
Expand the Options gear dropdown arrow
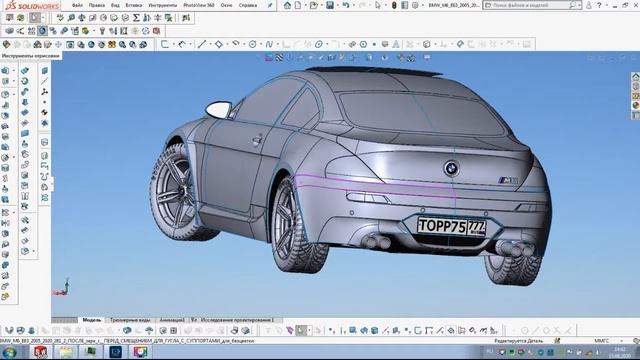[422, 5]
